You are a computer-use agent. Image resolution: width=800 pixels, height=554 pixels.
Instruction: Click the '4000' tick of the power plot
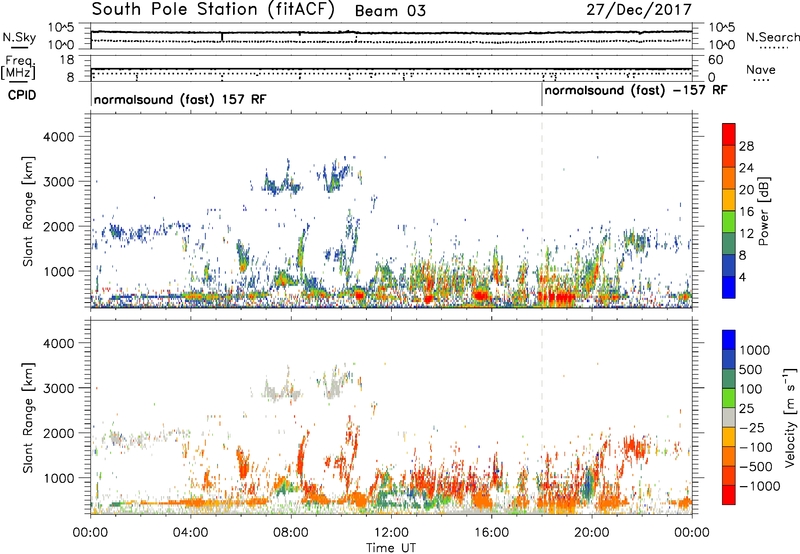pyautogui.click(x=59, y=137)
